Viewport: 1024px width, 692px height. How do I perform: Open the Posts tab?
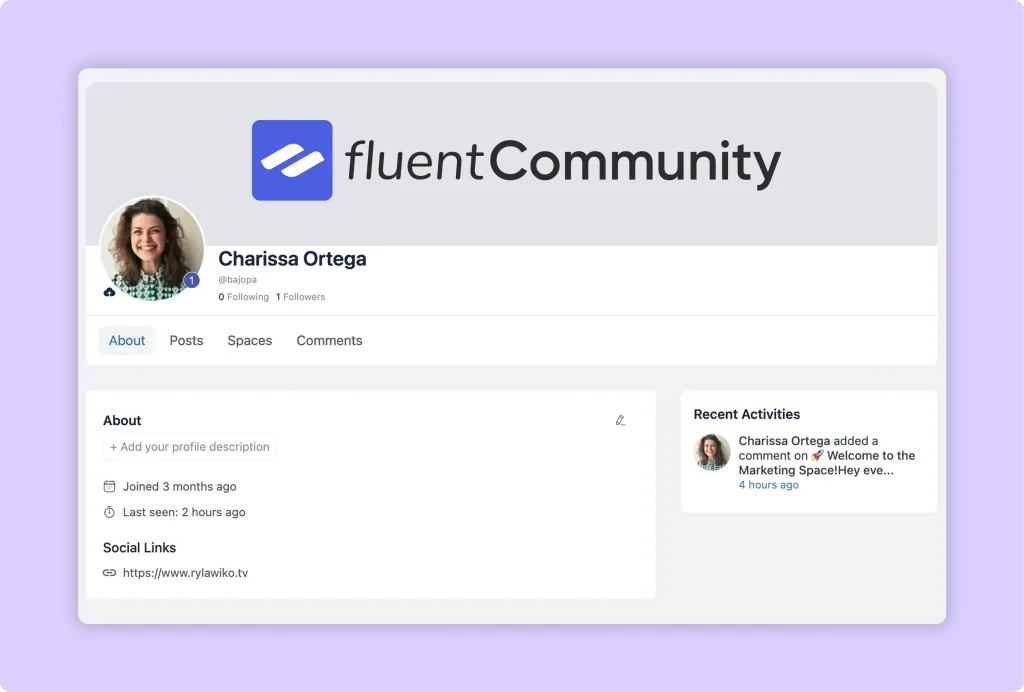point(186,340)
